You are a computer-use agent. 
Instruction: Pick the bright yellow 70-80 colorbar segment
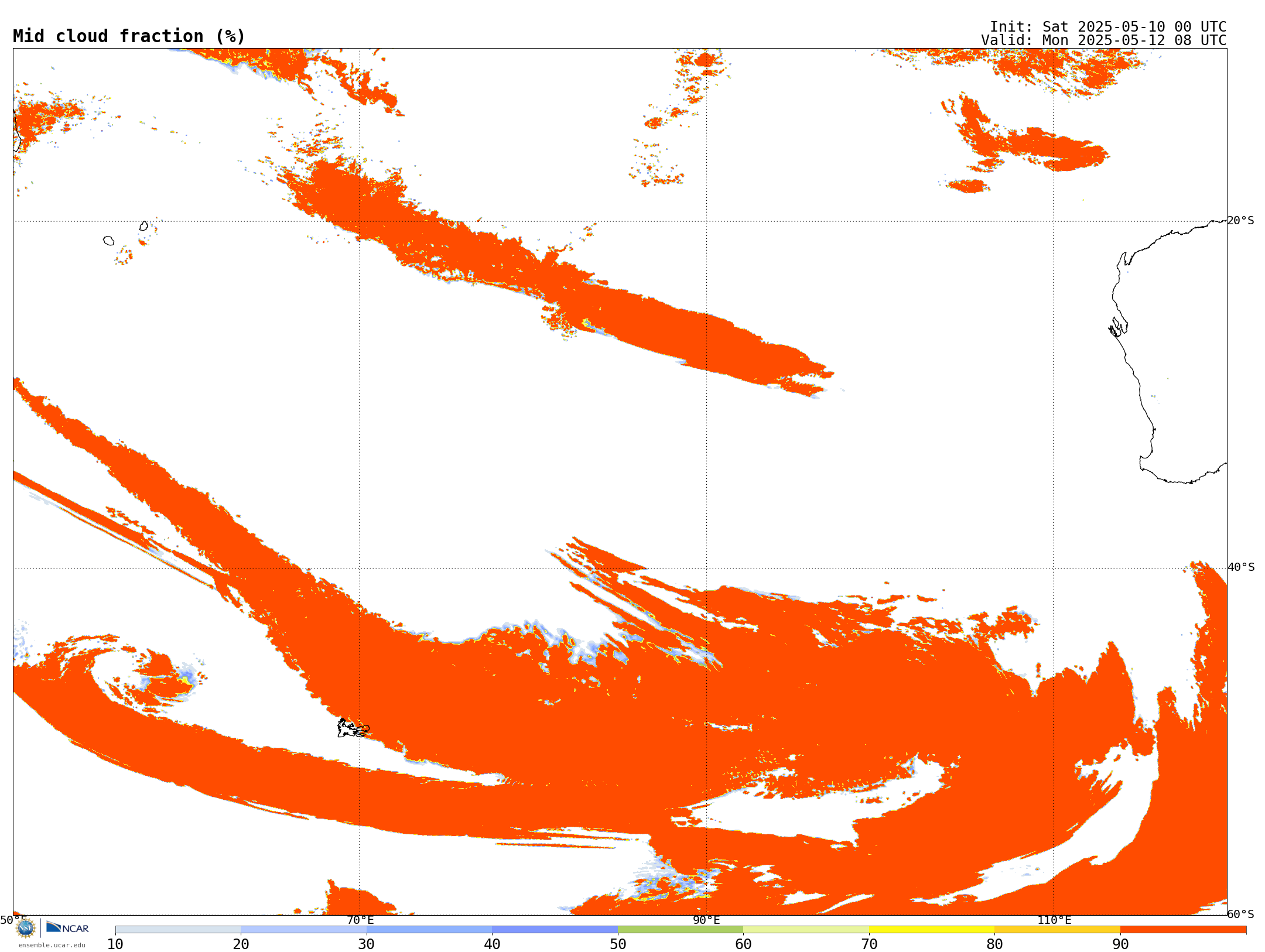pyautogui.click(x=932, y=930)
